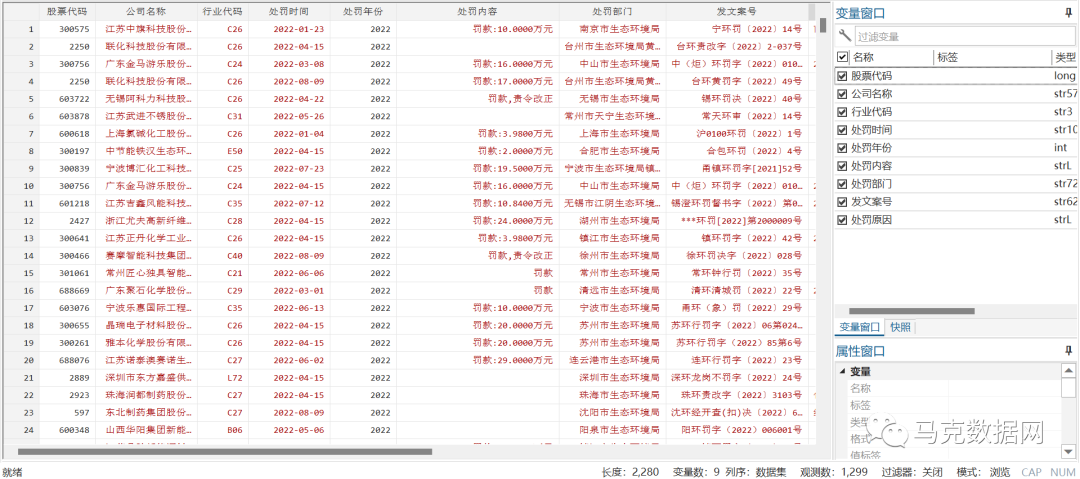Click the wrench icon beside variable filter
The height and width of the screenshot is (479, 1080).
(844, 36)
